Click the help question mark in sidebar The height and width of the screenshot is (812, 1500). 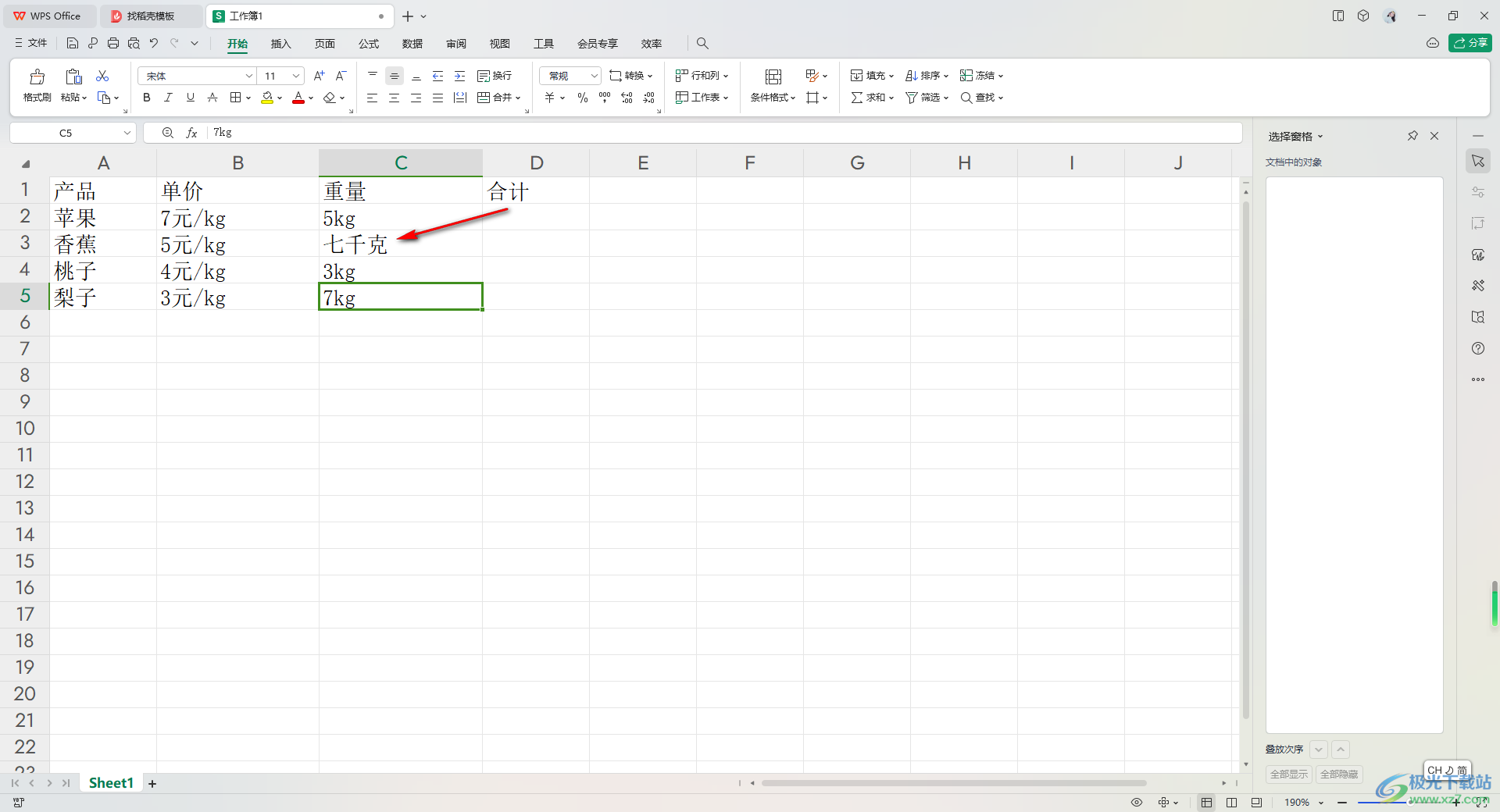(x=1478, y=348)
